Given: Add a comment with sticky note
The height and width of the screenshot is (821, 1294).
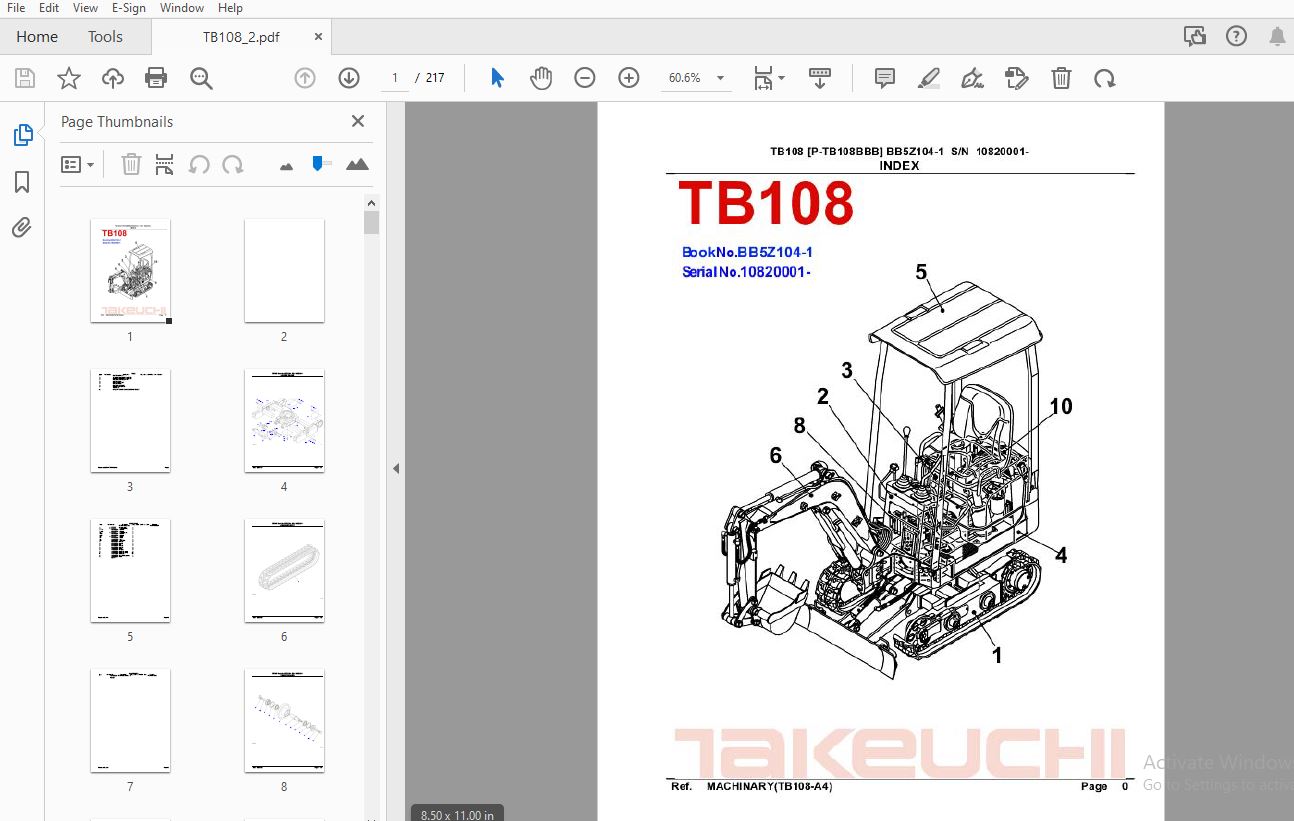Looking at the screenshot, I should 885,78.
